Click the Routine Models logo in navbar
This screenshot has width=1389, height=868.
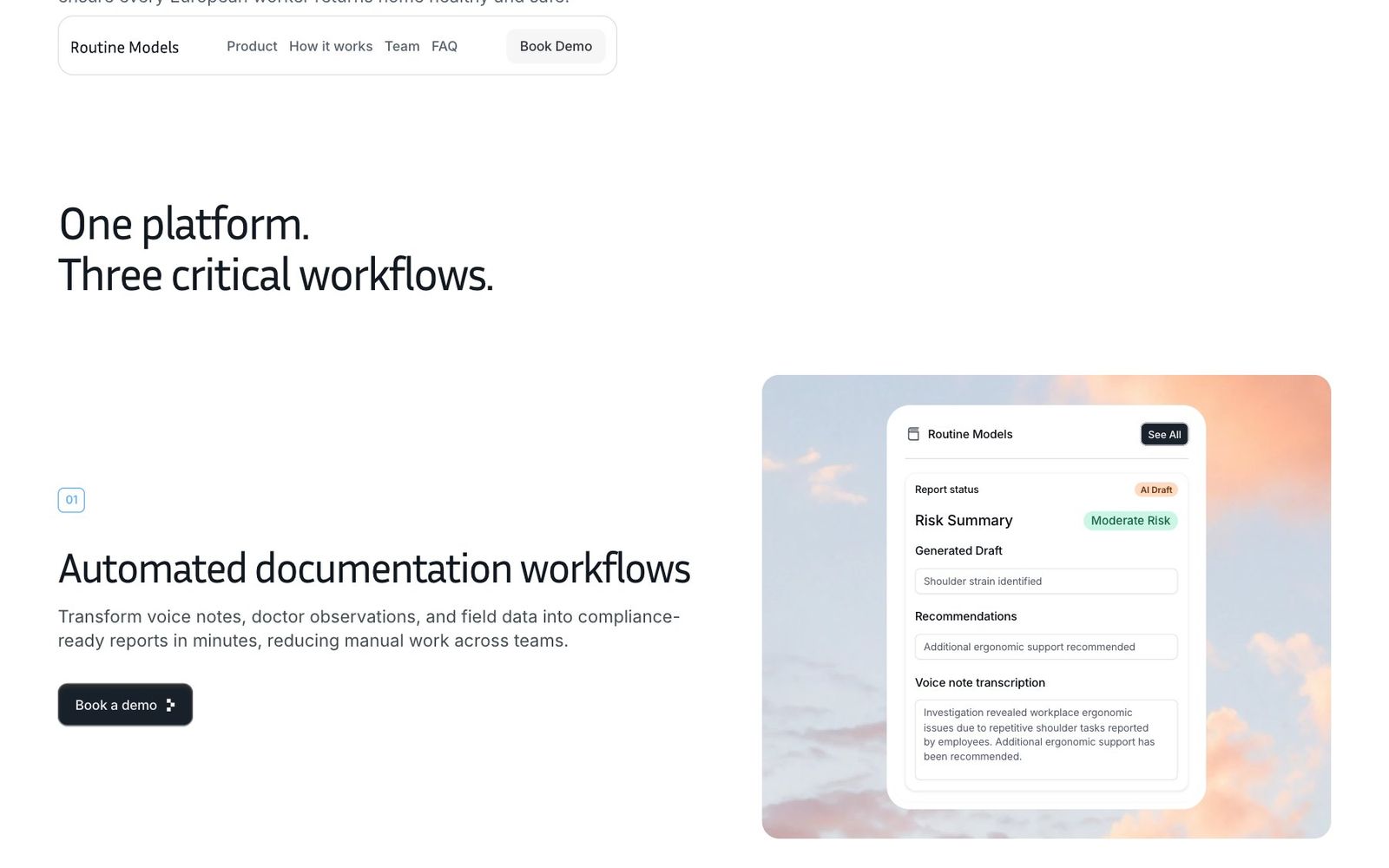click(x=124, y=47)
